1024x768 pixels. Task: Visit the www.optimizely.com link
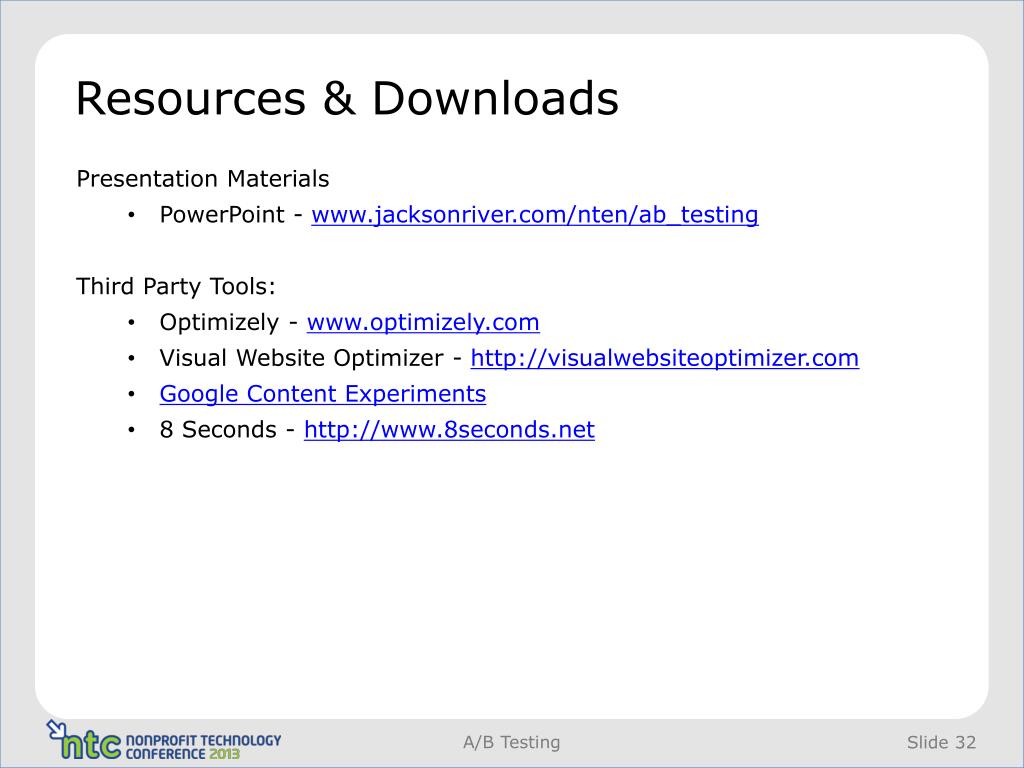pyautogui.click(x=423, y=323)
